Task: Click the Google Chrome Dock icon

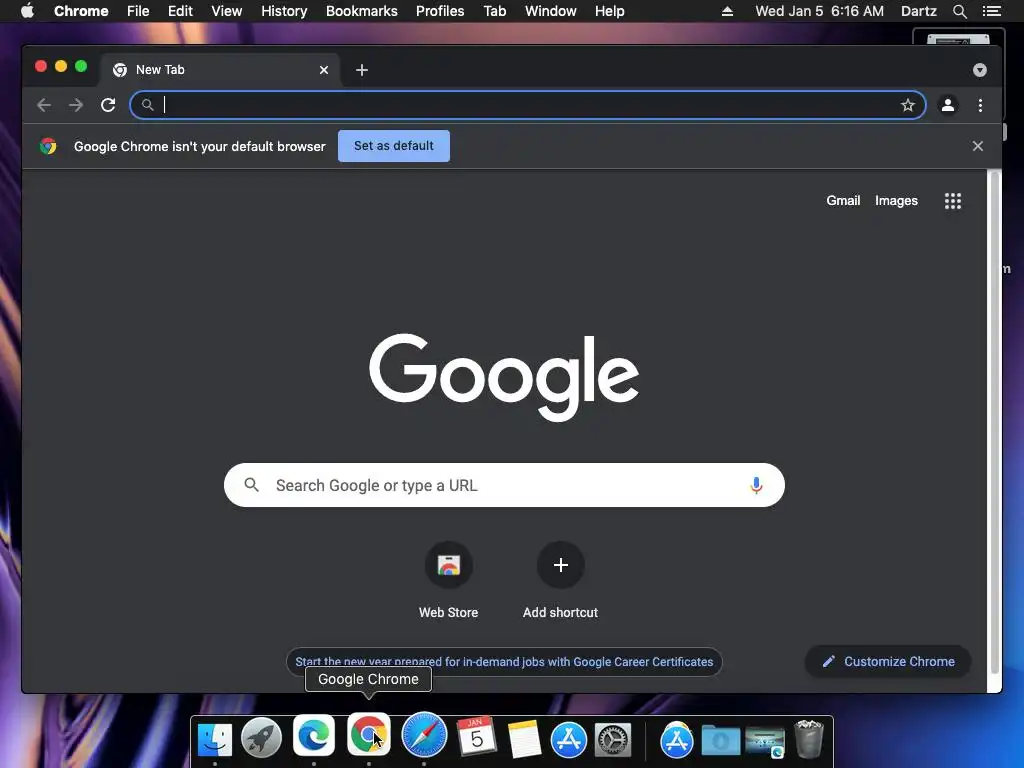Action: (x=369, y=734)
